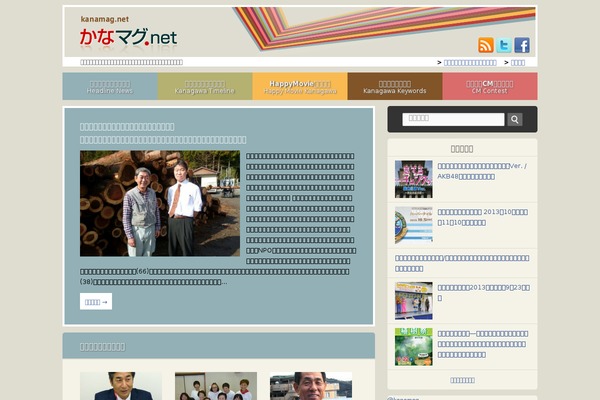The width and height of the screenshot is (600, 400).
Task: Open the featured photo of two men by logs
Action: pyautogui.click(x=160, y=203)
